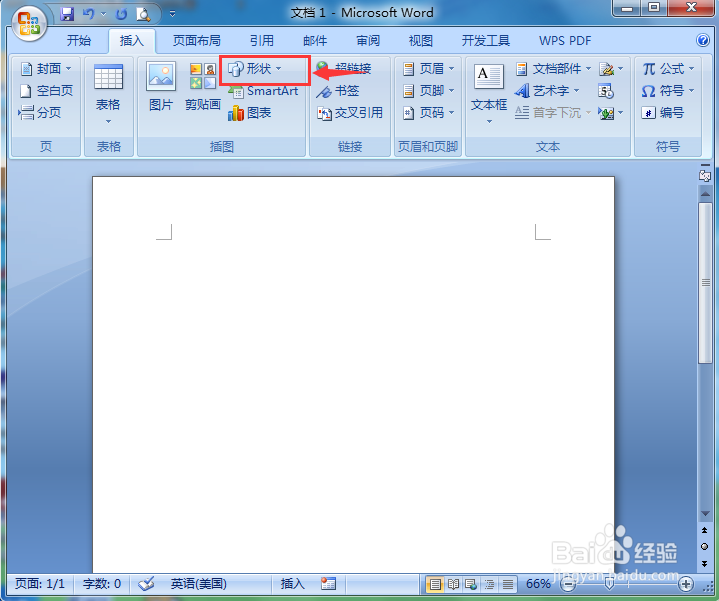Open word count via 字数: 0
This screenshot has height=601, width=719.
point(102,584)
